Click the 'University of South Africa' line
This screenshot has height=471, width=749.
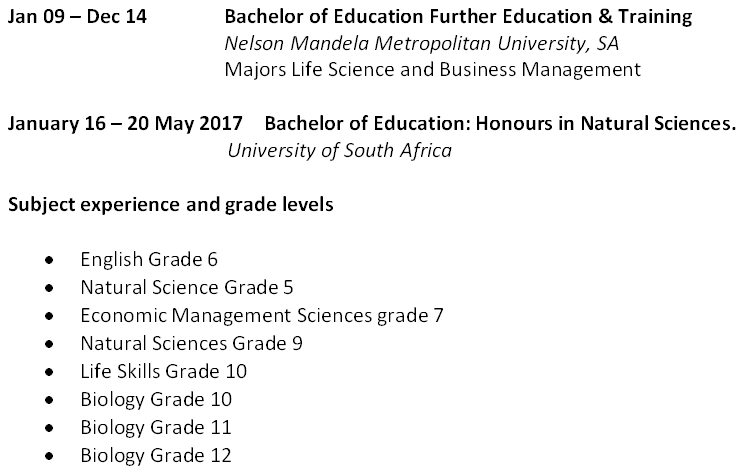tap(339, 151)
